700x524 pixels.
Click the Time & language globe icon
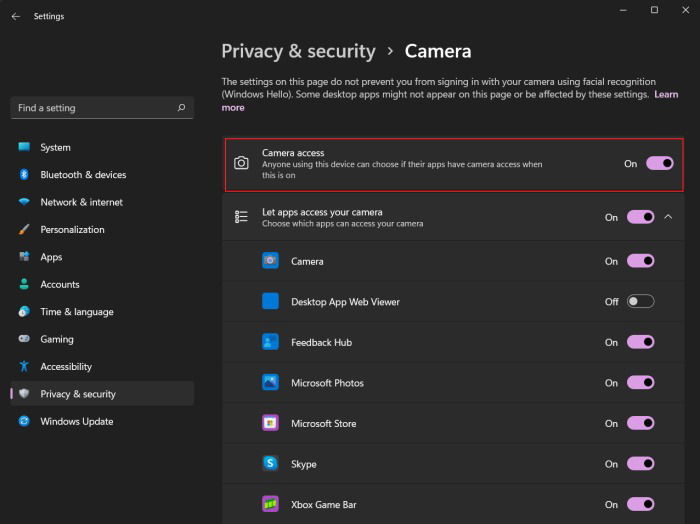(24, 312)
